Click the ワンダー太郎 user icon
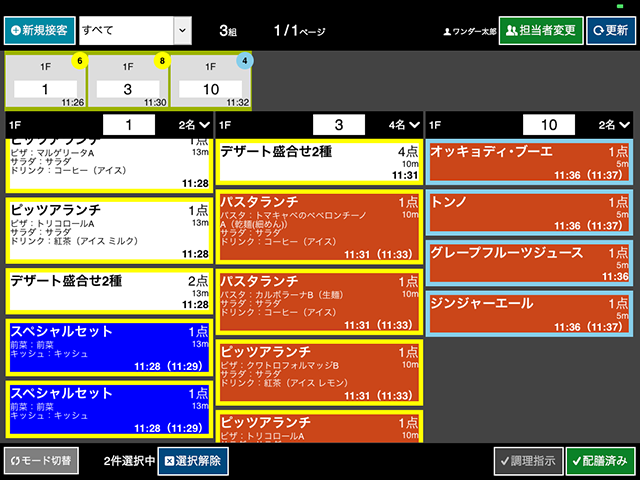Viewport: 640px width, 480px height. 447,31
